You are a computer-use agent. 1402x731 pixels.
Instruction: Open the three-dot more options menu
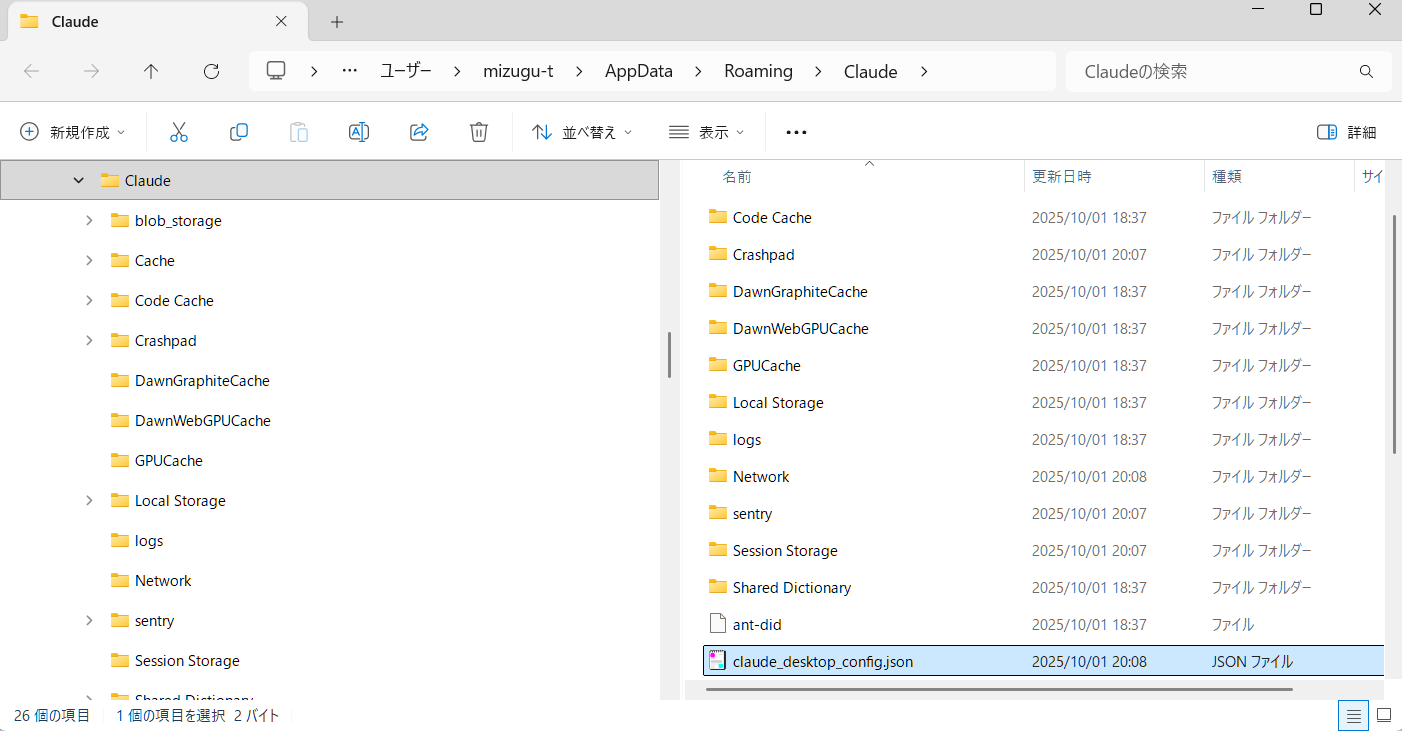pyautogui.click(x=796, y=132)
